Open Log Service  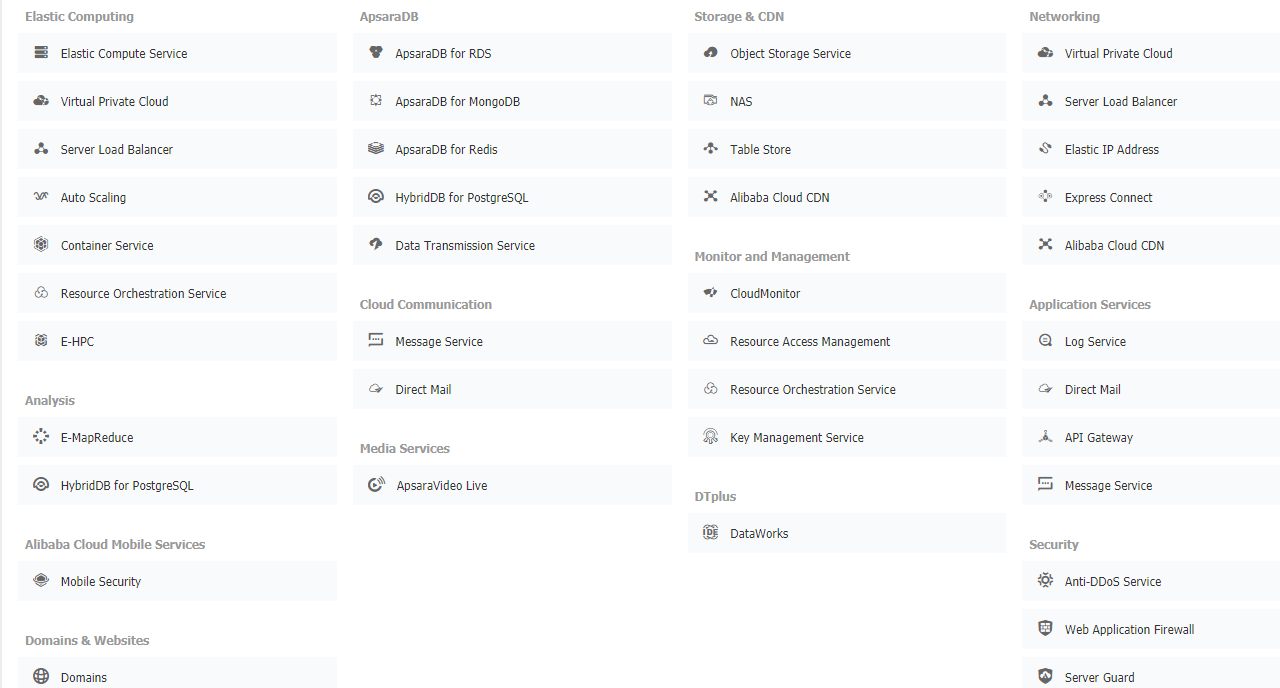pos(1151,341)
